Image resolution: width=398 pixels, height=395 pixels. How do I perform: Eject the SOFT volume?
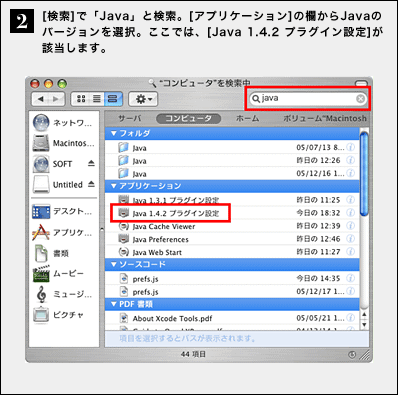91,163
